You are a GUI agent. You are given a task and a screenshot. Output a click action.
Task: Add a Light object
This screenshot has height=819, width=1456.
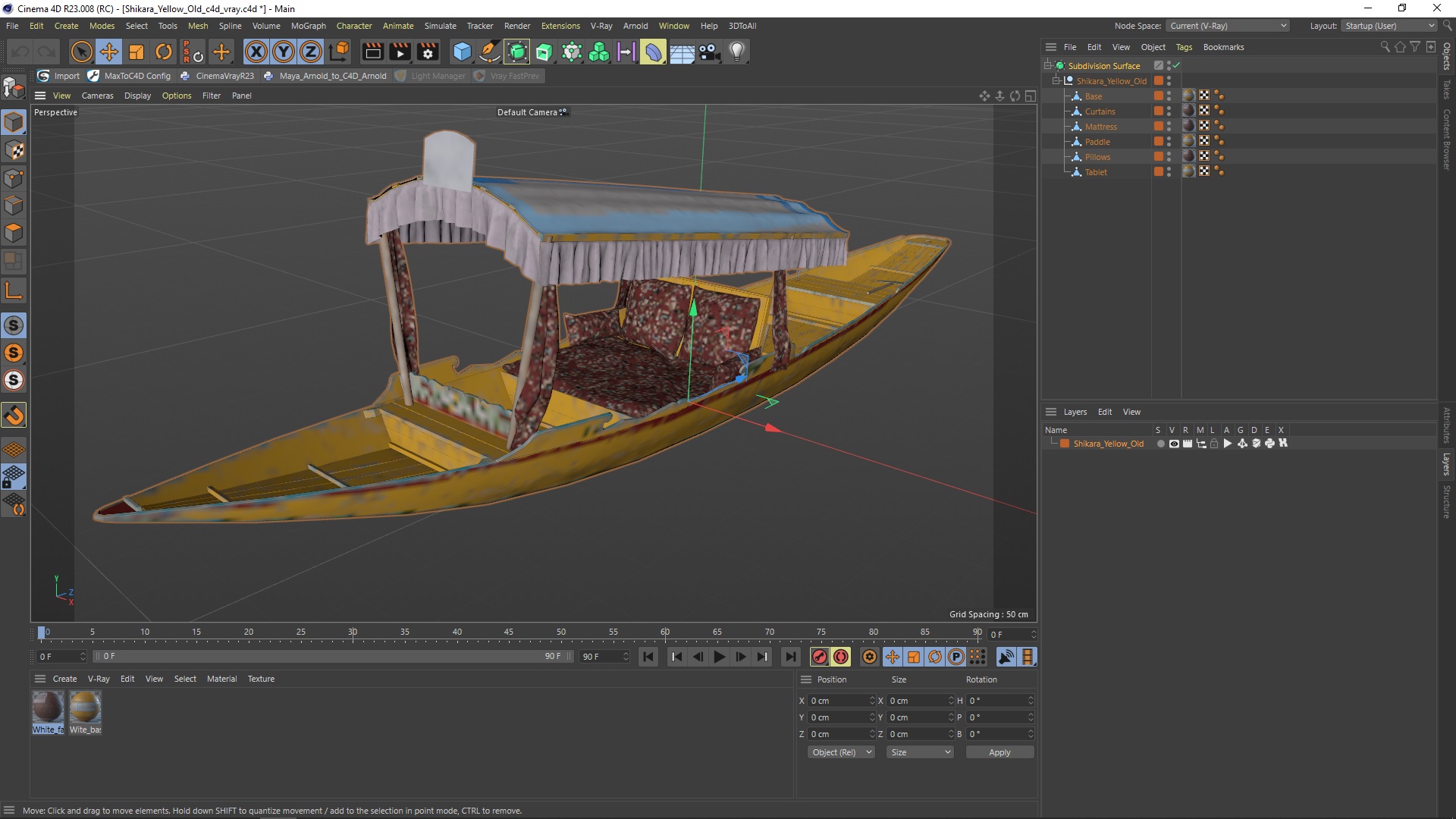(x=737, y=52)
